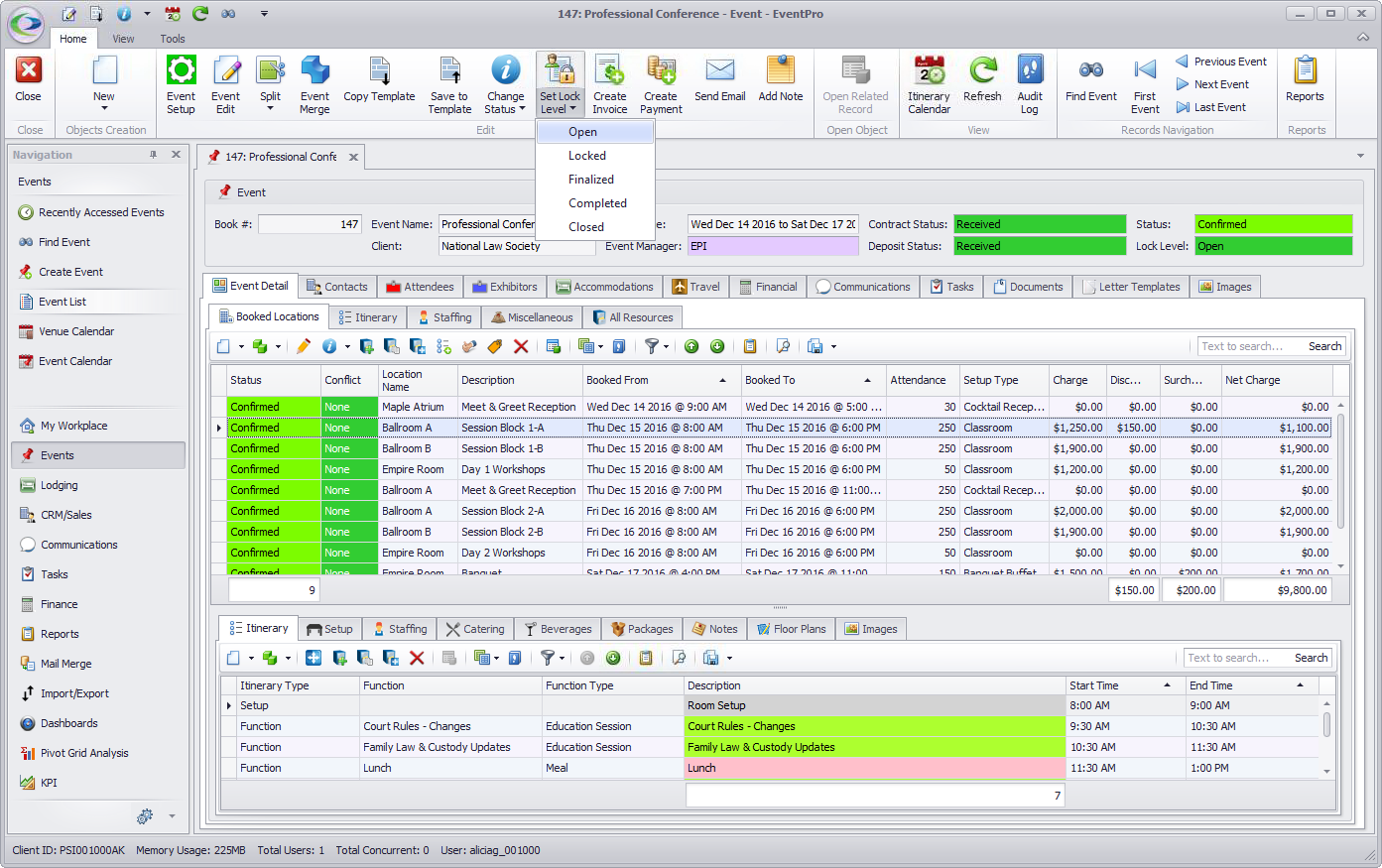Click the purple Event Manager EPI field
Viewport: 1382px width, 868px height.
click(x=773, y=246)
